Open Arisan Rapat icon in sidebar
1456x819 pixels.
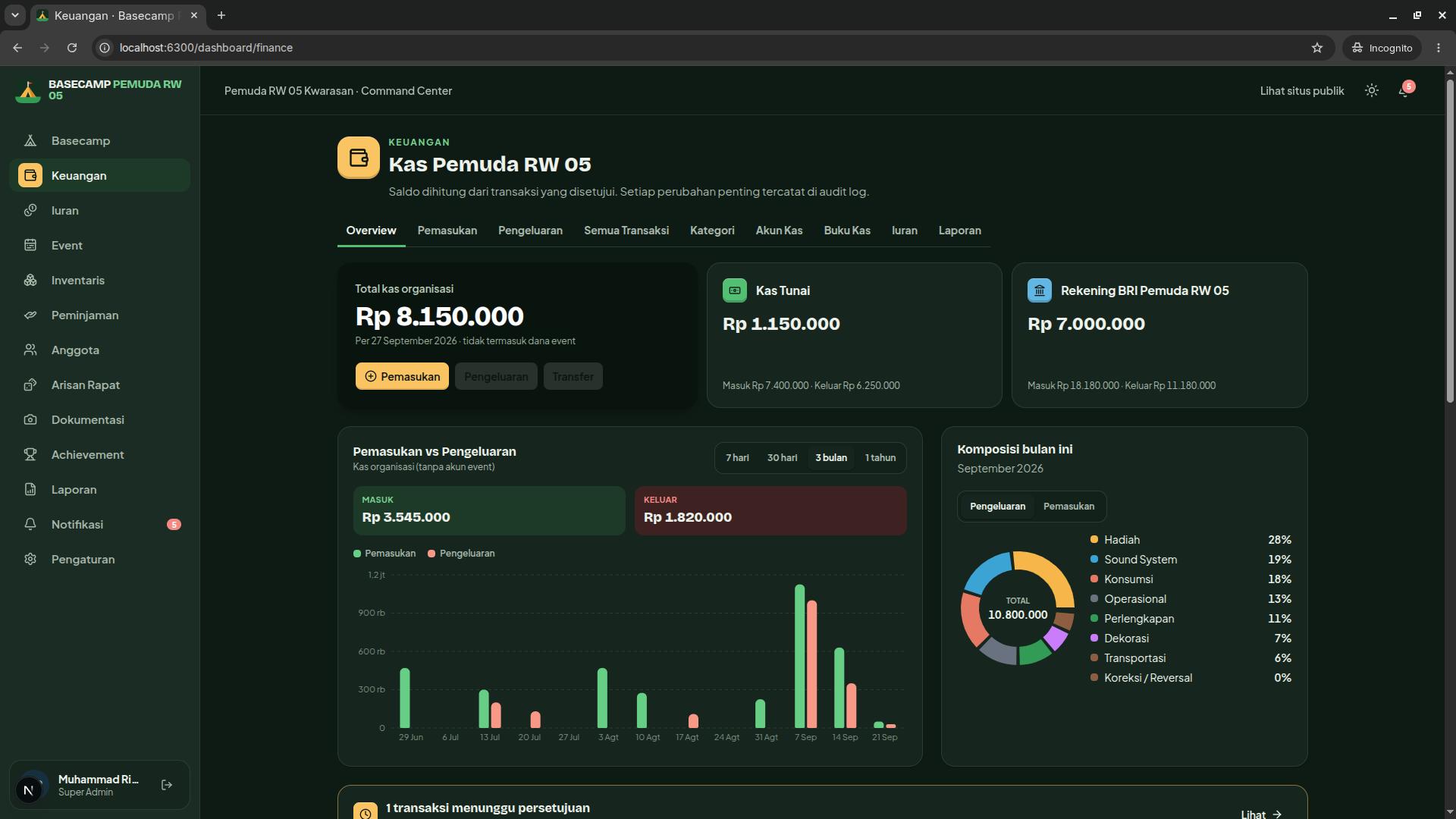(x=30, y=385)
